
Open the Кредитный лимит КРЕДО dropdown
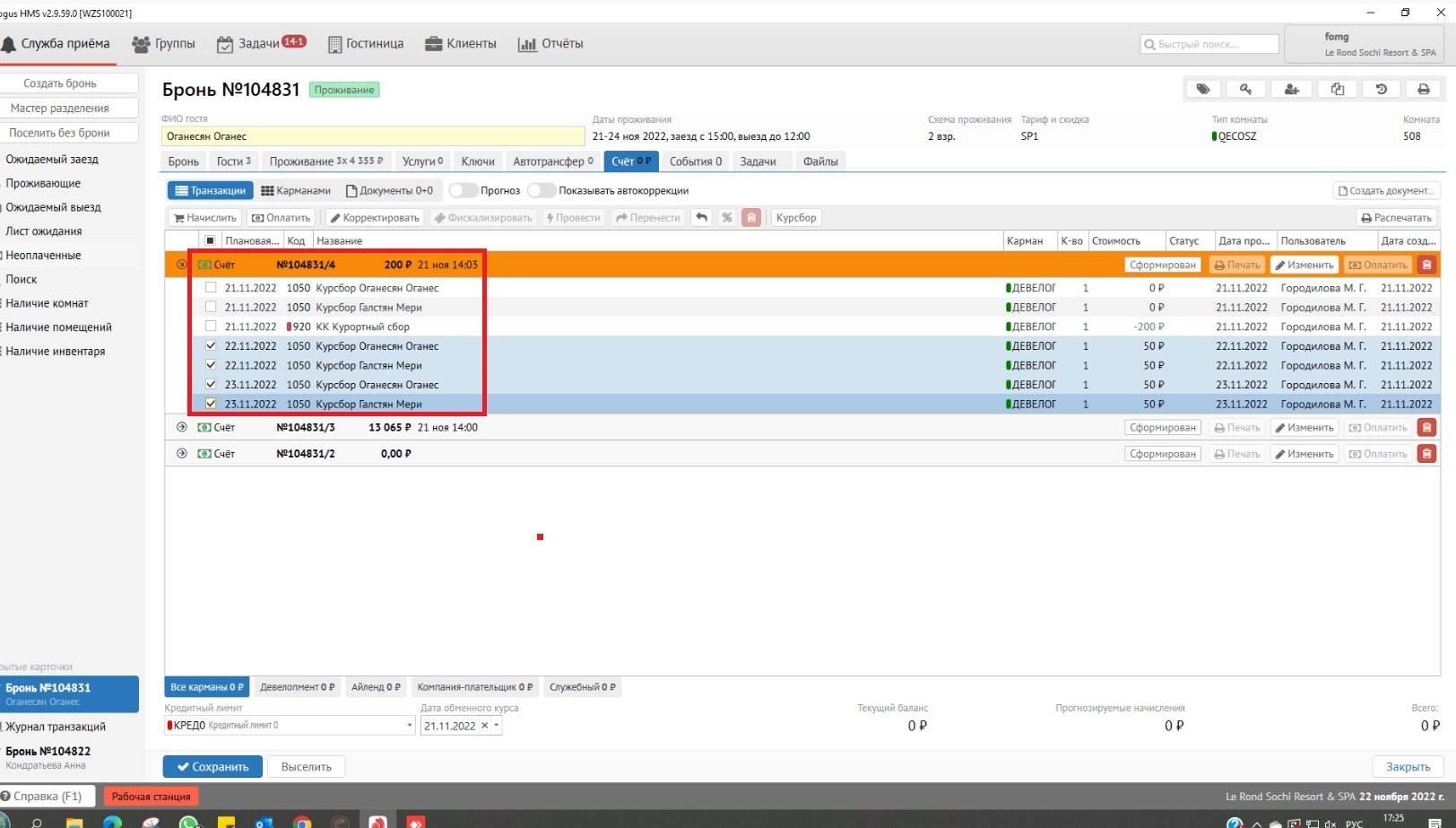410,726
